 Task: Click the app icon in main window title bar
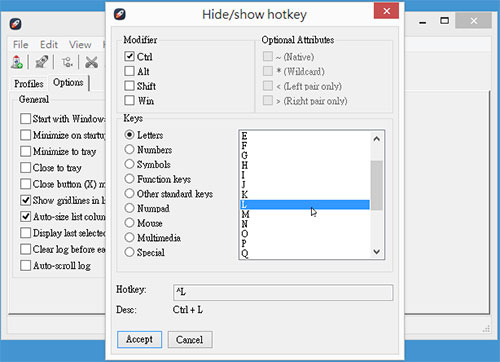point(15,24)
